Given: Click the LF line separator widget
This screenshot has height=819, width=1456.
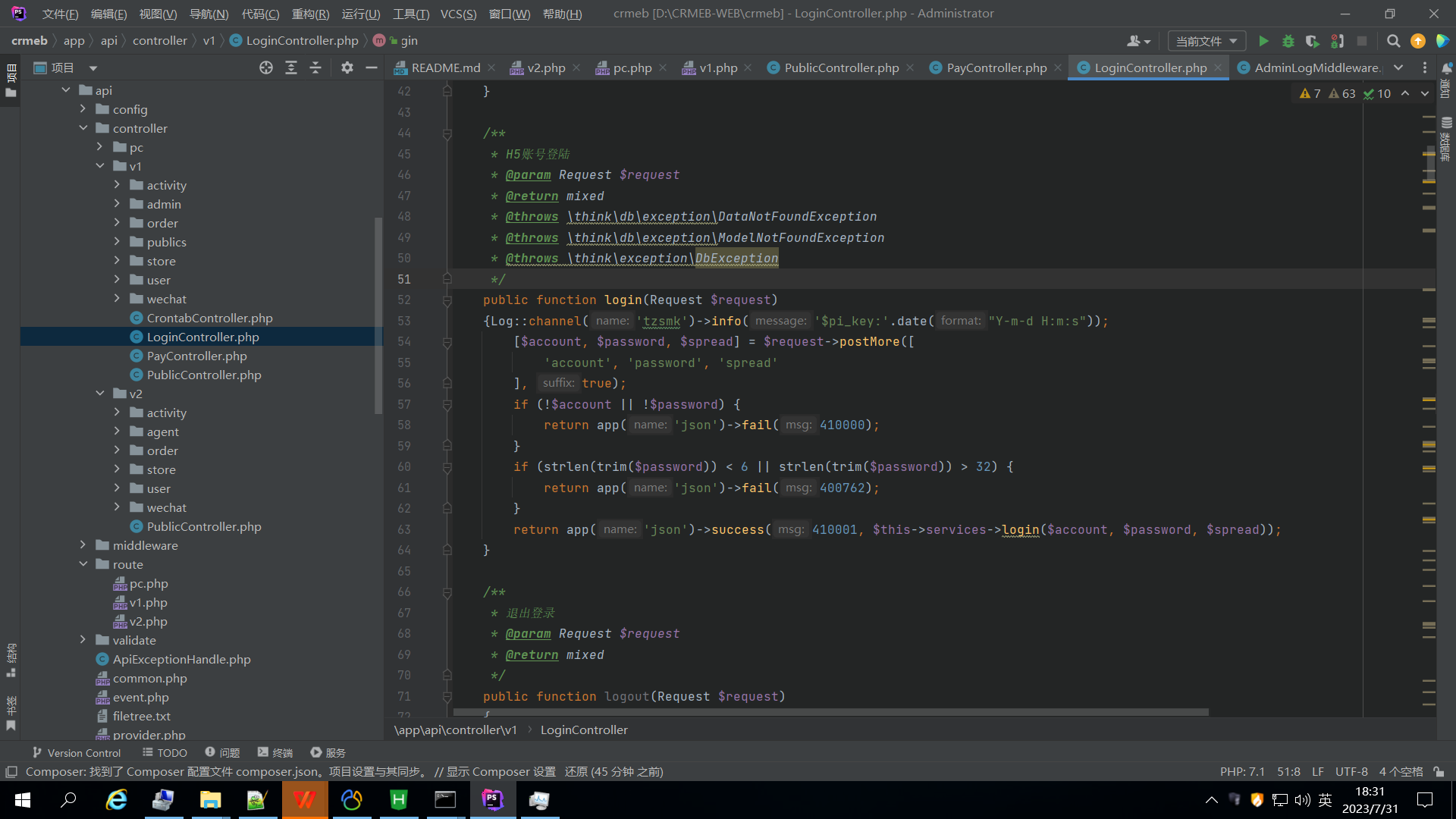Looking at the screenshot, I should click(x=1318, y=771).
